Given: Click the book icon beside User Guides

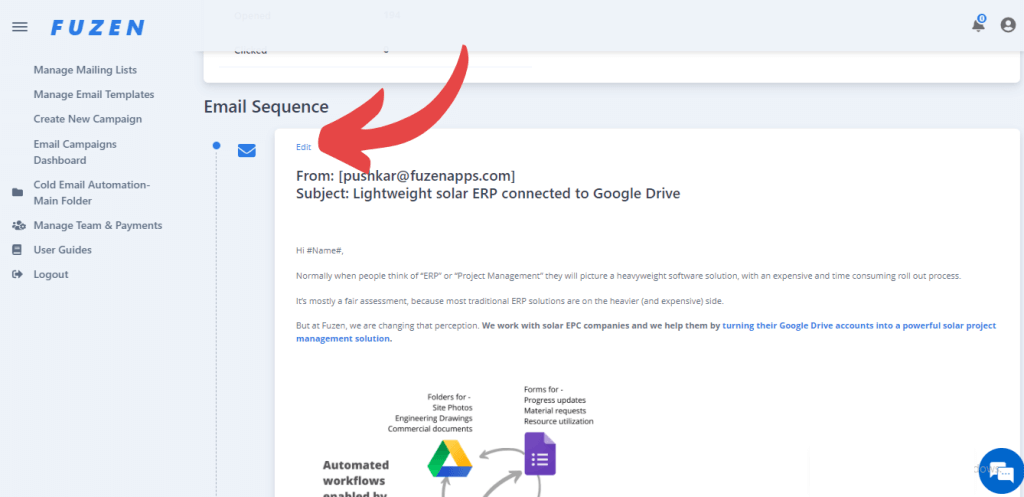Looking at the screenshot, I should (18, 249).
